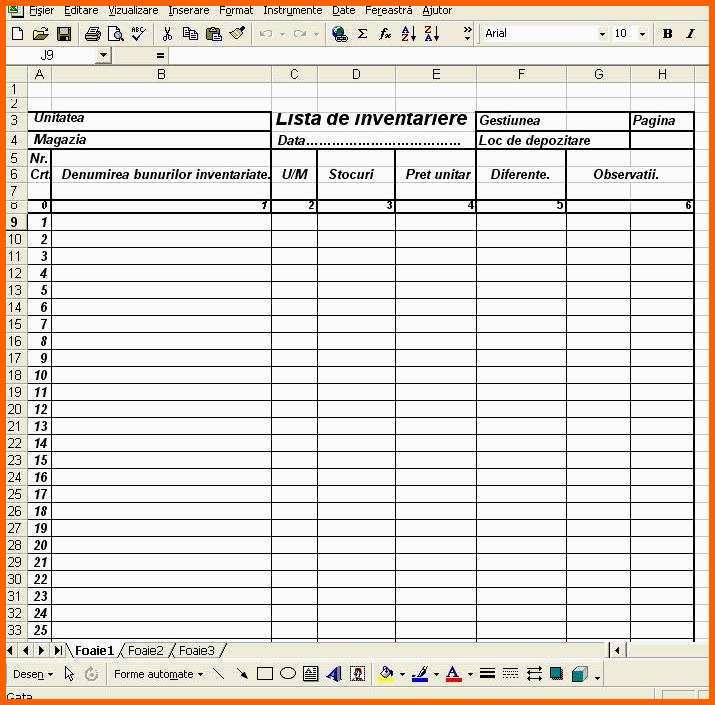Click the AutoSum sigma icon

click(363, 33)
